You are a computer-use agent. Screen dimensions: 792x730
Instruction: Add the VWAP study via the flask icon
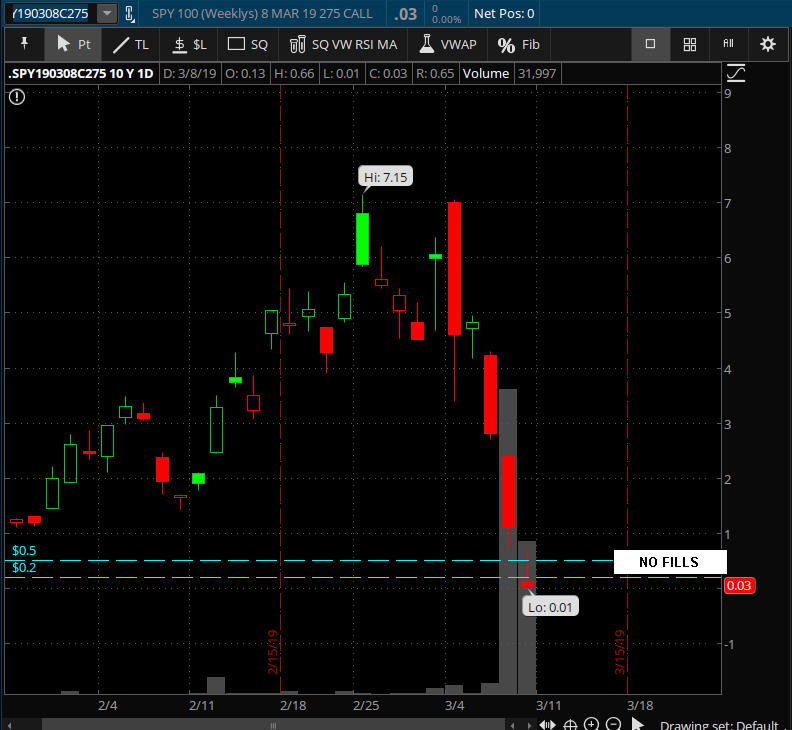[x=448, y=44]
